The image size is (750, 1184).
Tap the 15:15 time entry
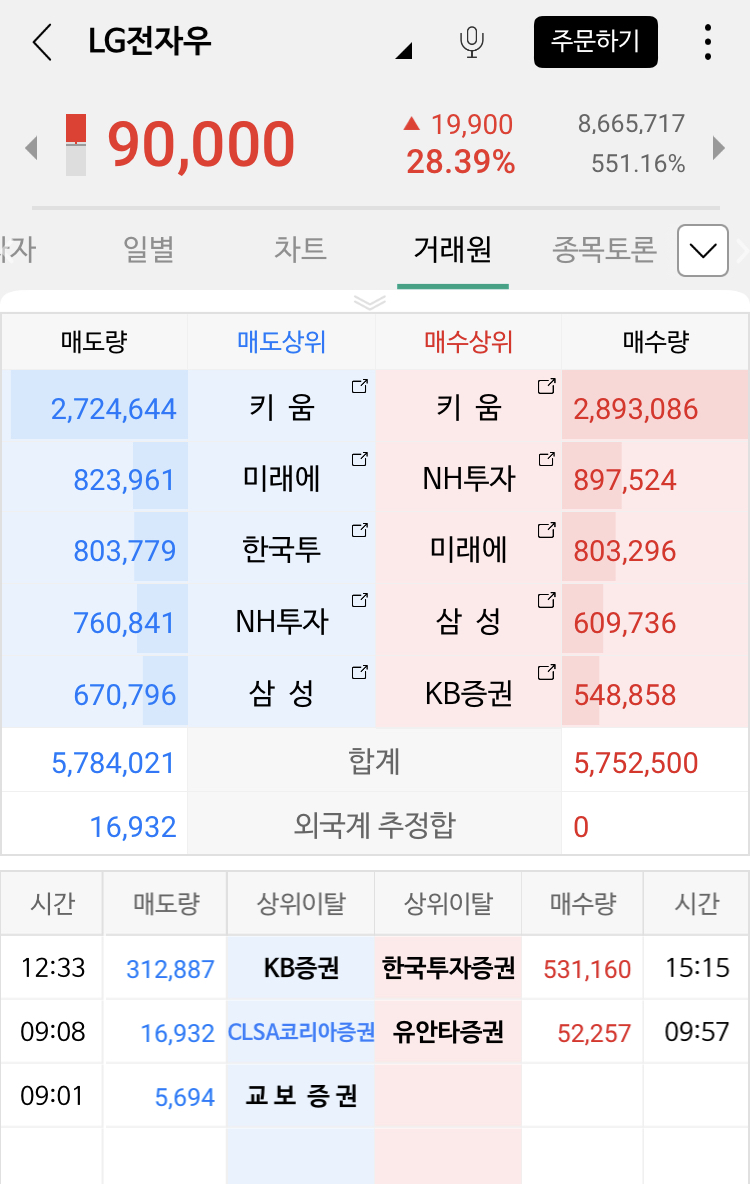click(697, 968)
